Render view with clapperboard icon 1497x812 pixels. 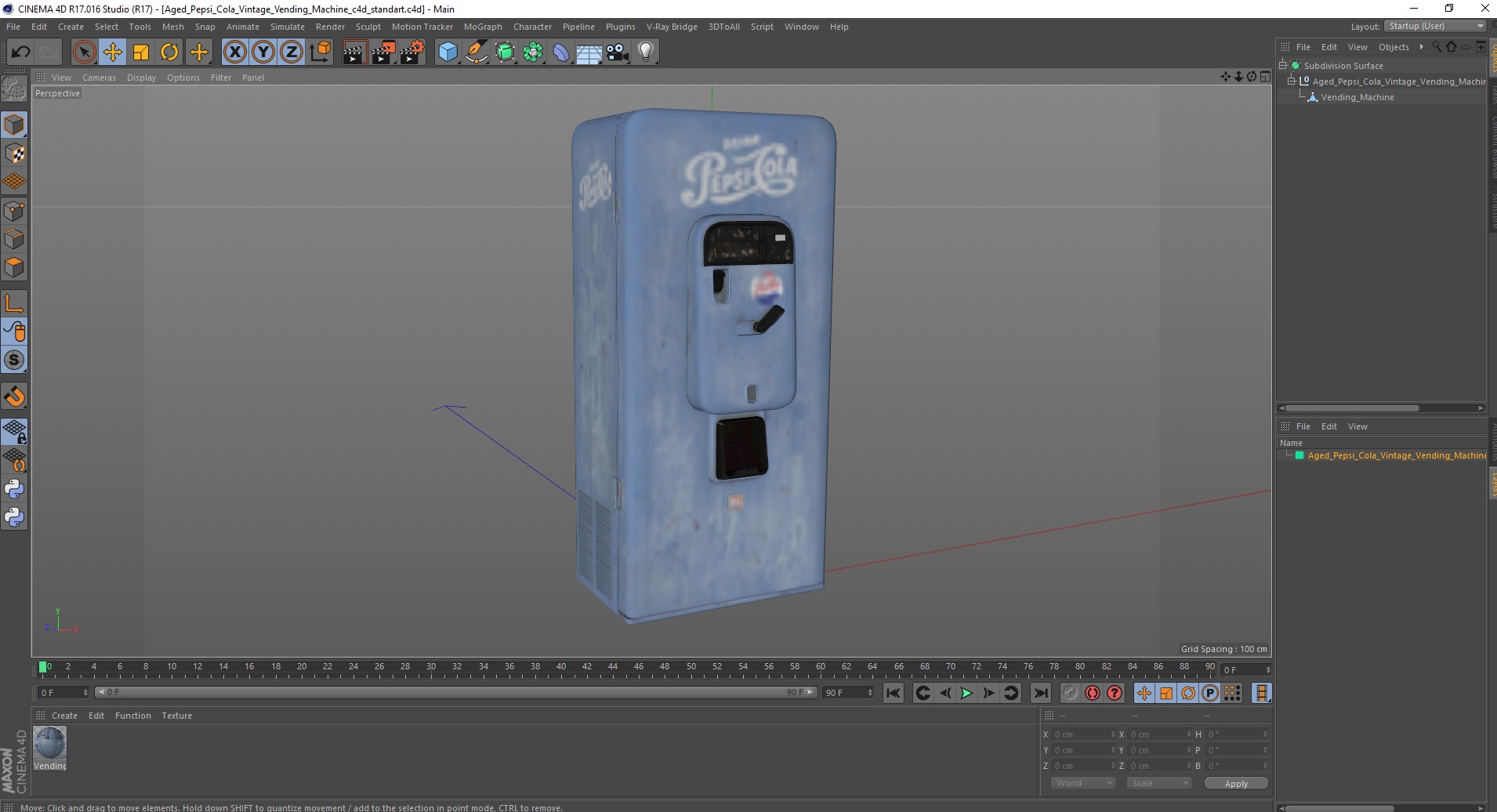(354, 52)
